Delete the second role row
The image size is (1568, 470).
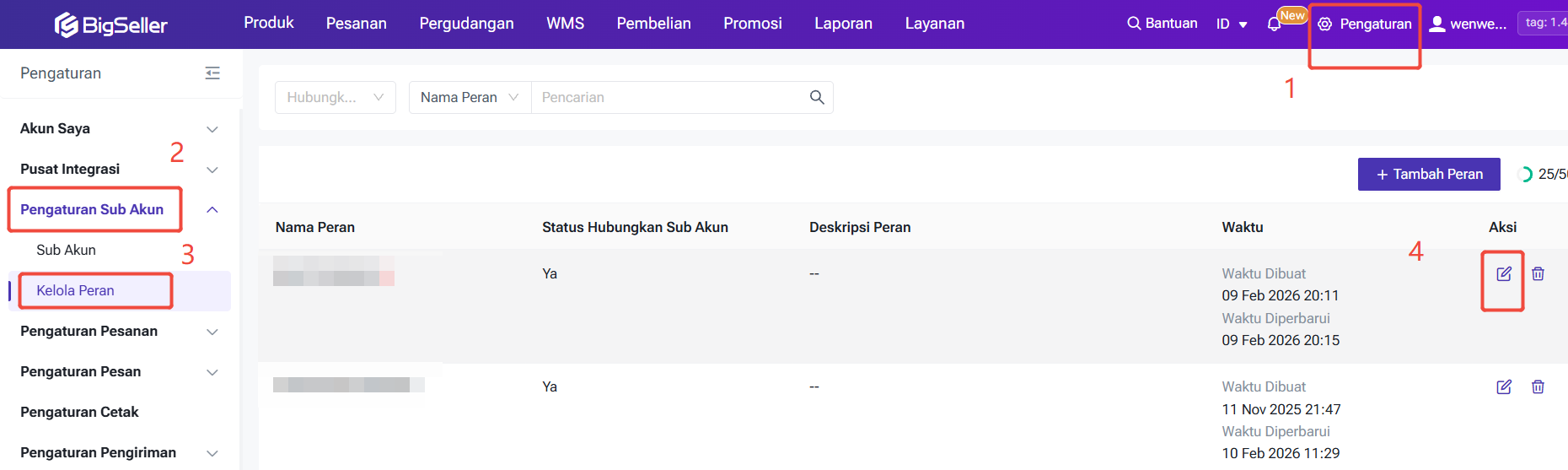point(1538,386)
